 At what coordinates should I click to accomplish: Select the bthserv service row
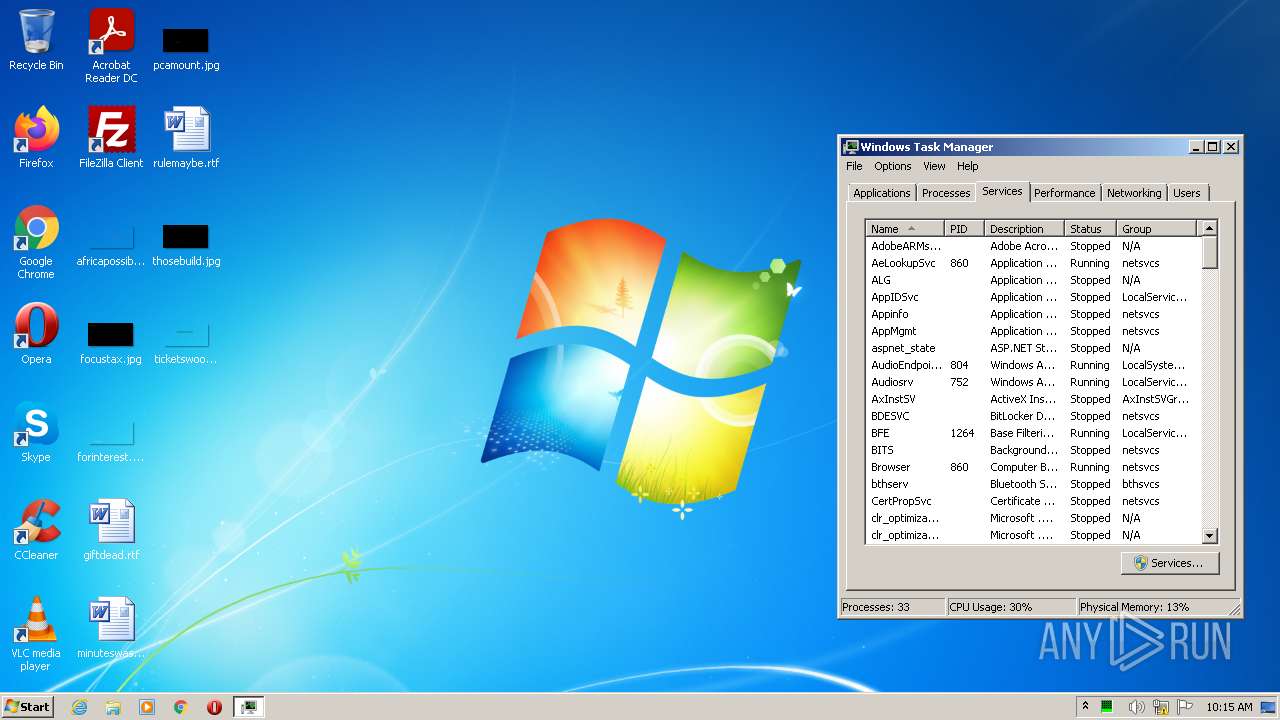coord(1033,484)
